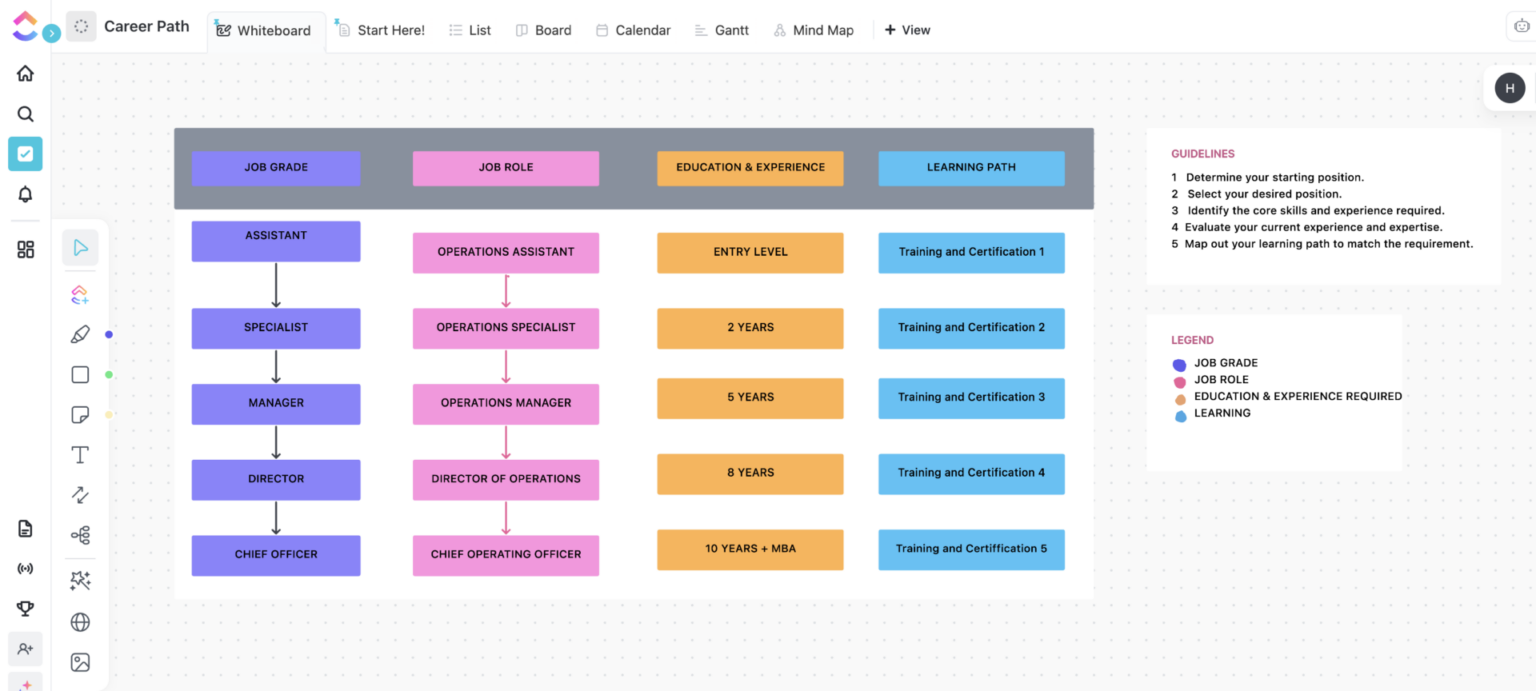Screen dimensions: 1536x691
Task: Open the whiteboard templates tool
Action: pyautogui.click(x=80, y=294)
